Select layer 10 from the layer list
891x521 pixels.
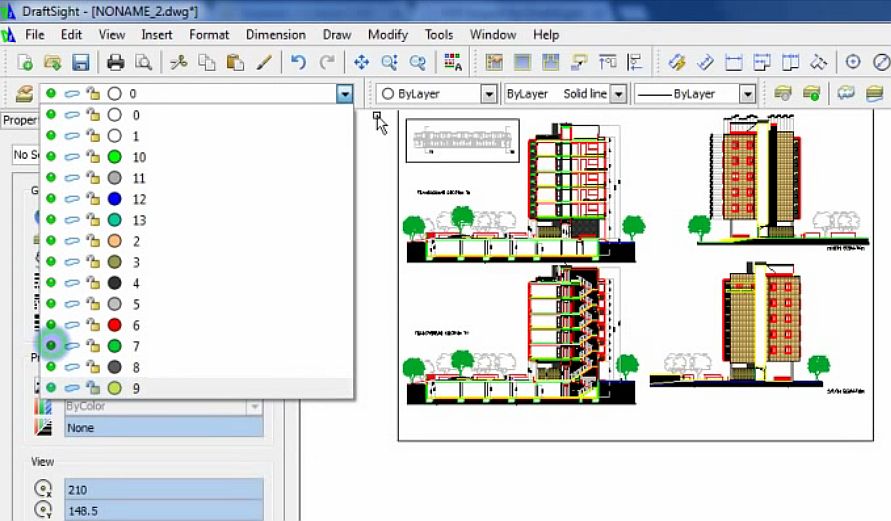click(139, 157)
